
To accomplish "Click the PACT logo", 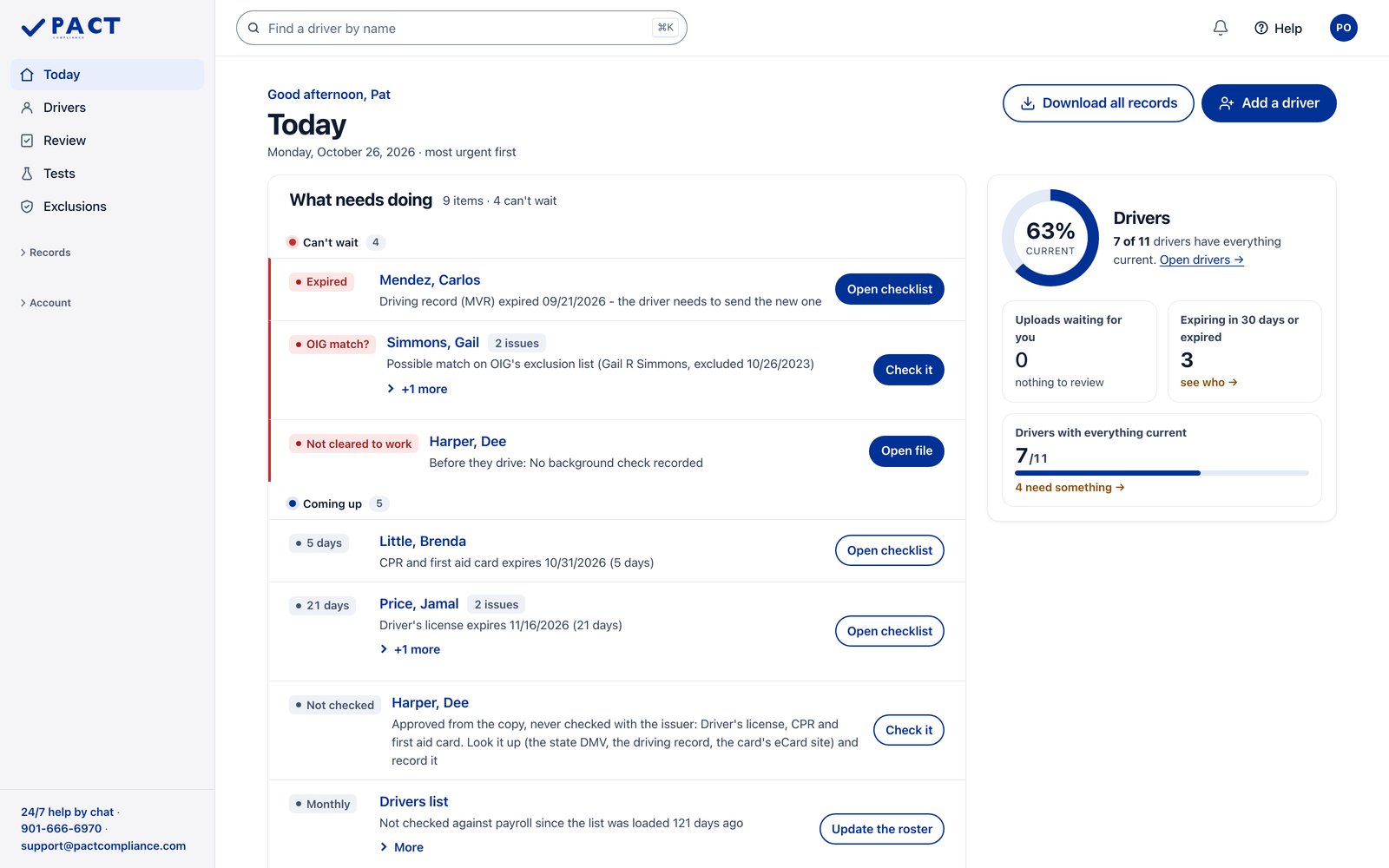I will [70, 28].
